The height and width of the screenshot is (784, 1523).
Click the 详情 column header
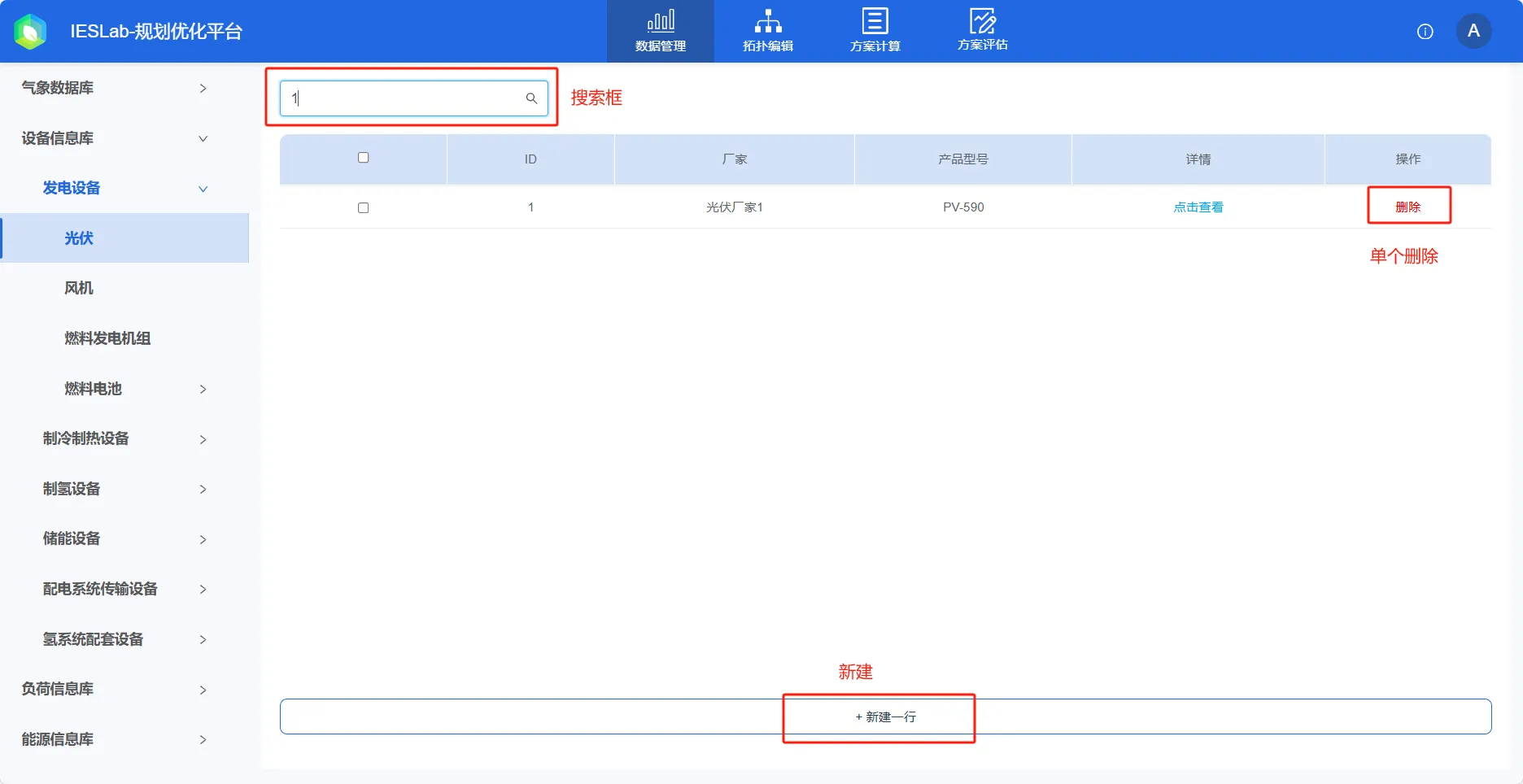tap(1198, 159)
